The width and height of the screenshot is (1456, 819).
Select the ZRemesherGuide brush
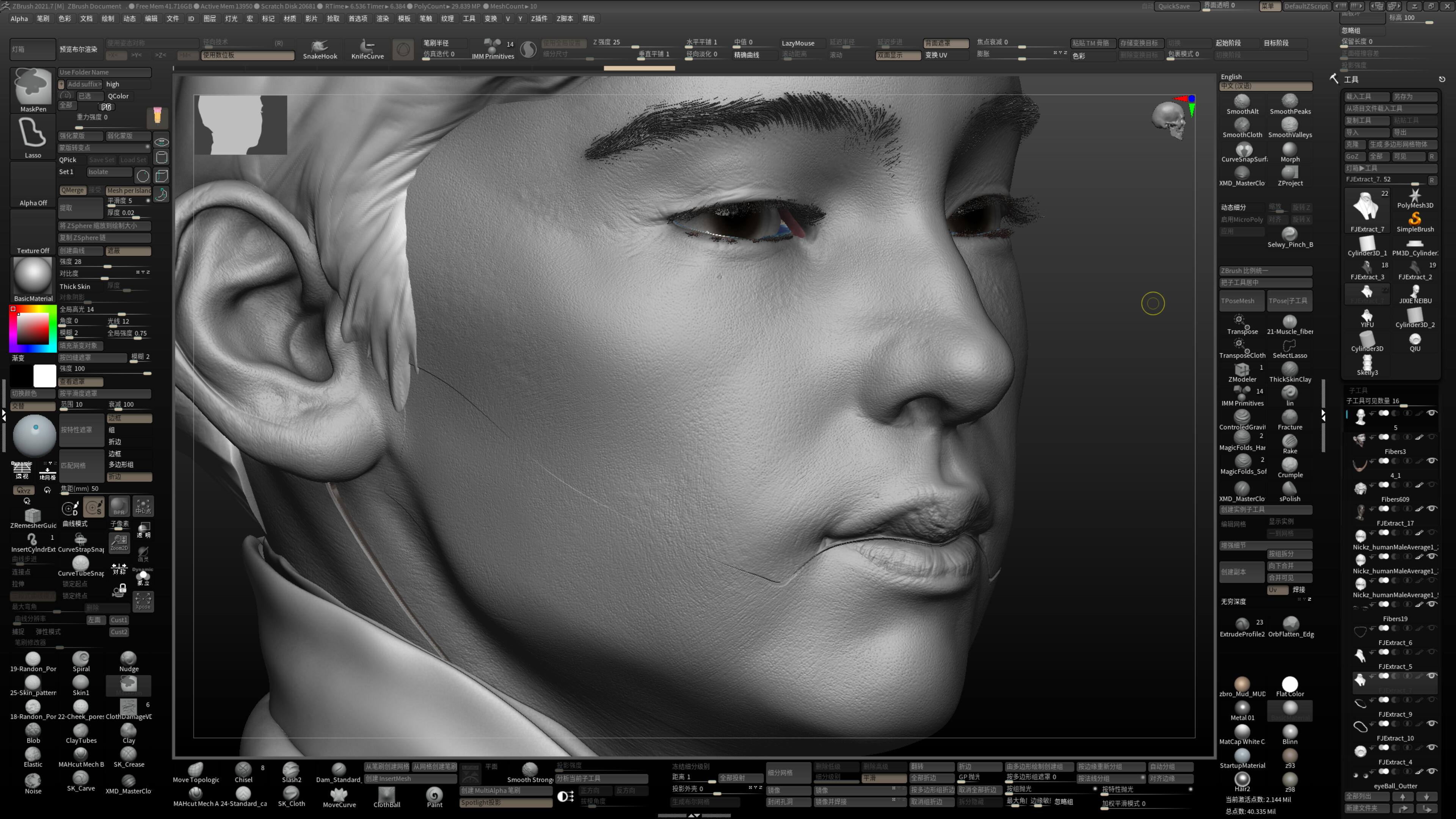33,518
